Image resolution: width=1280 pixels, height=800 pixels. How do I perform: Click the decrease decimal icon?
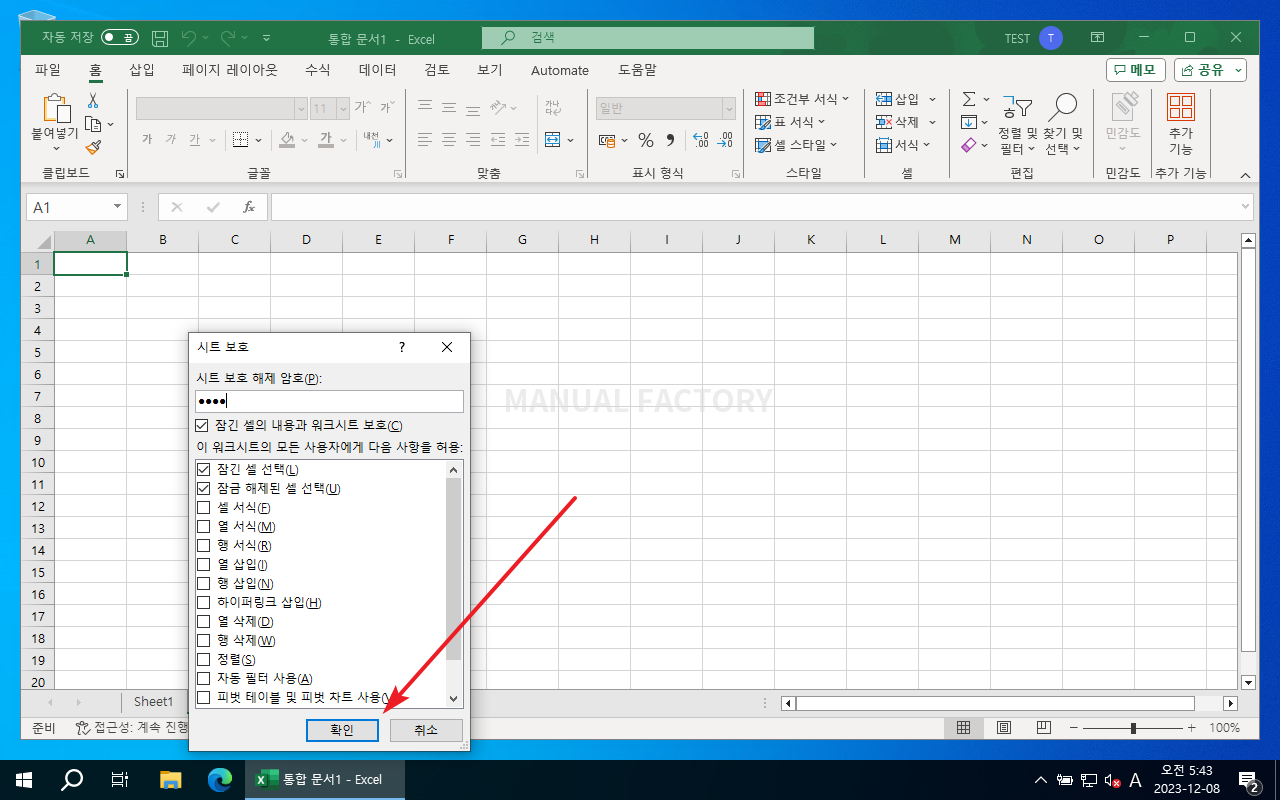[x=726, y=140]
